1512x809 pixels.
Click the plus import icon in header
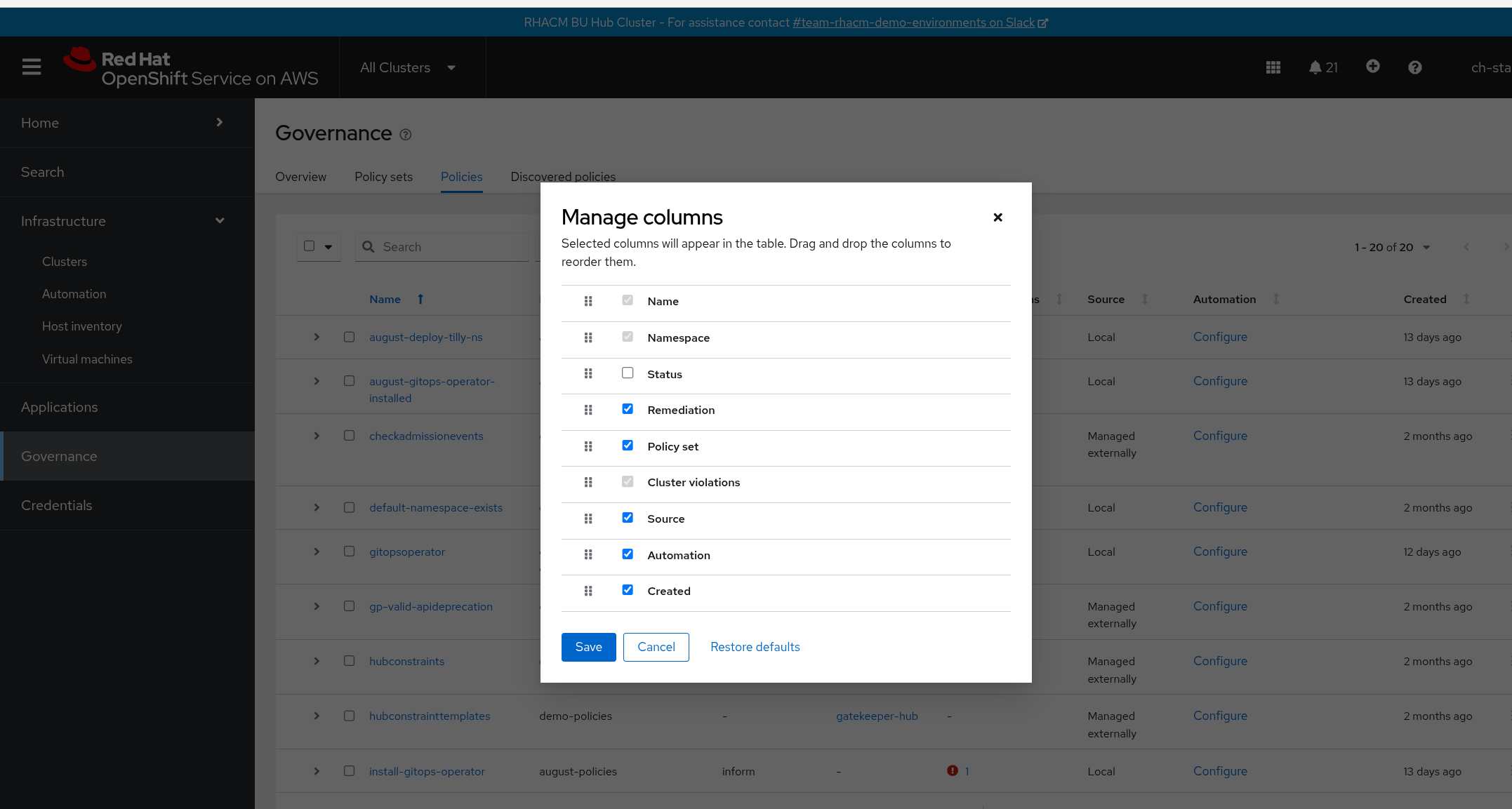tap(1373, 66)
